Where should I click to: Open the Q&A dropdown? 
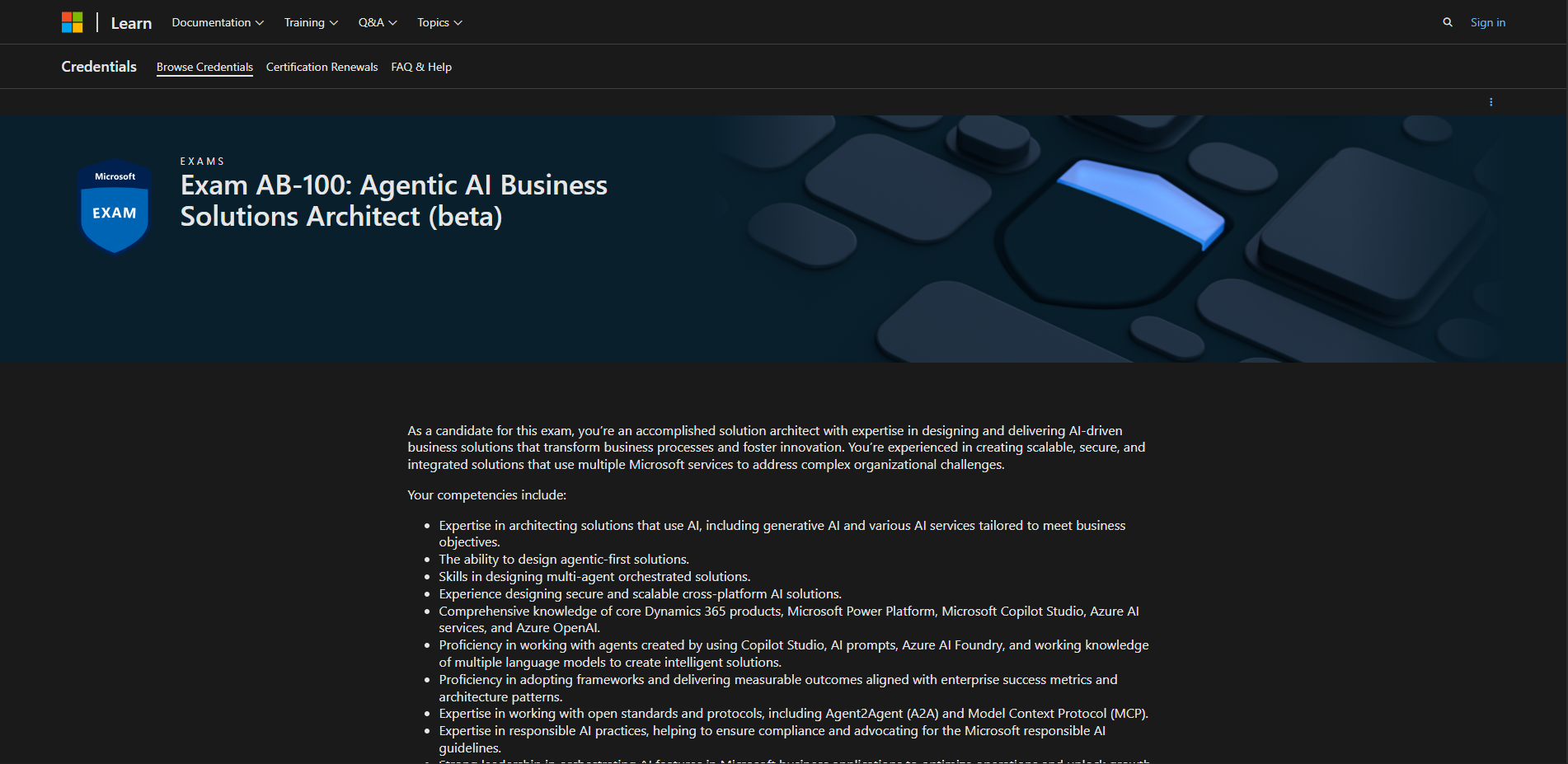click(x=376, y=22)
